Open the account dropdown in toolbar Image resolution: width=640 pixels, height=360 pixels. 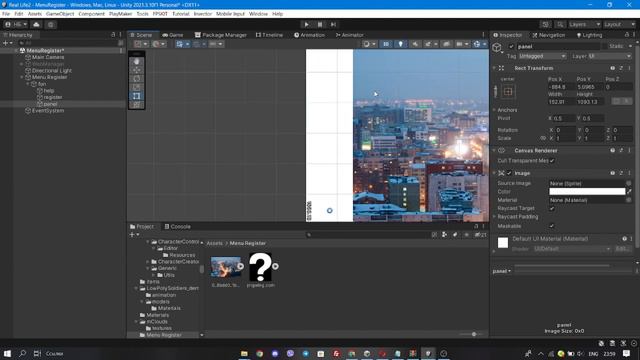pyautogui.click(x=16, y=24)
